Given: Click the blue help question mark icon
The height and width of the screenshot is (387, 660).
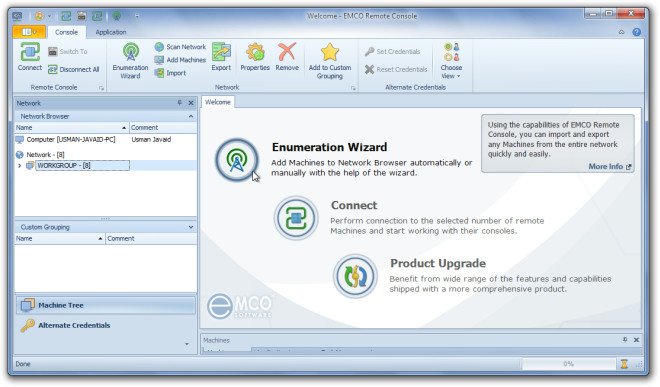Looking at the screenshot, I should point(636,32).
